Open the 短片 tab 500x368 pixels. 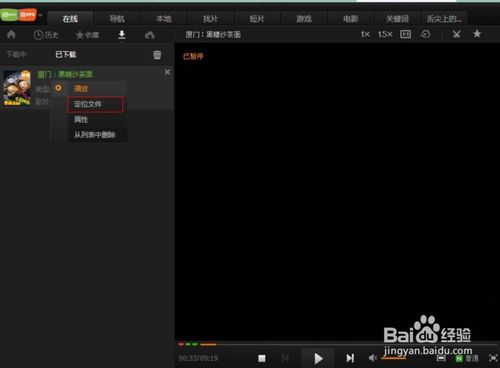point(257,19)
